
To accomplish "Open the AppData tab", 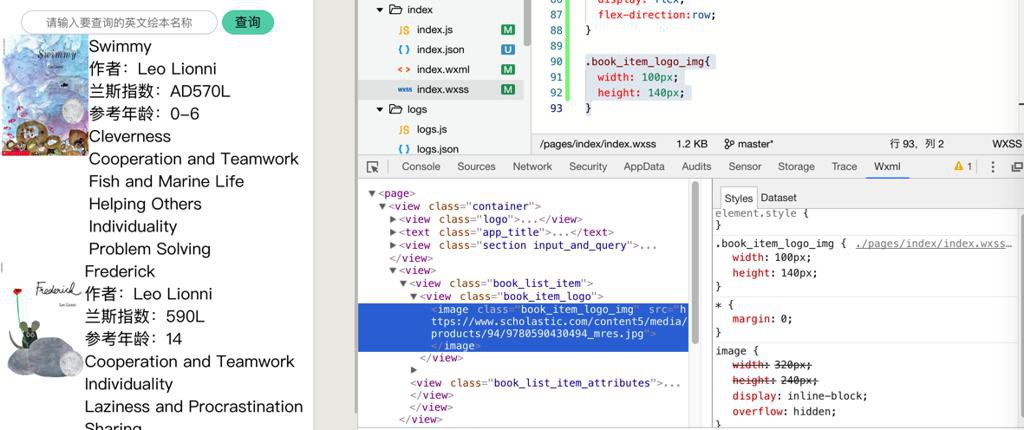I will 644,167.
